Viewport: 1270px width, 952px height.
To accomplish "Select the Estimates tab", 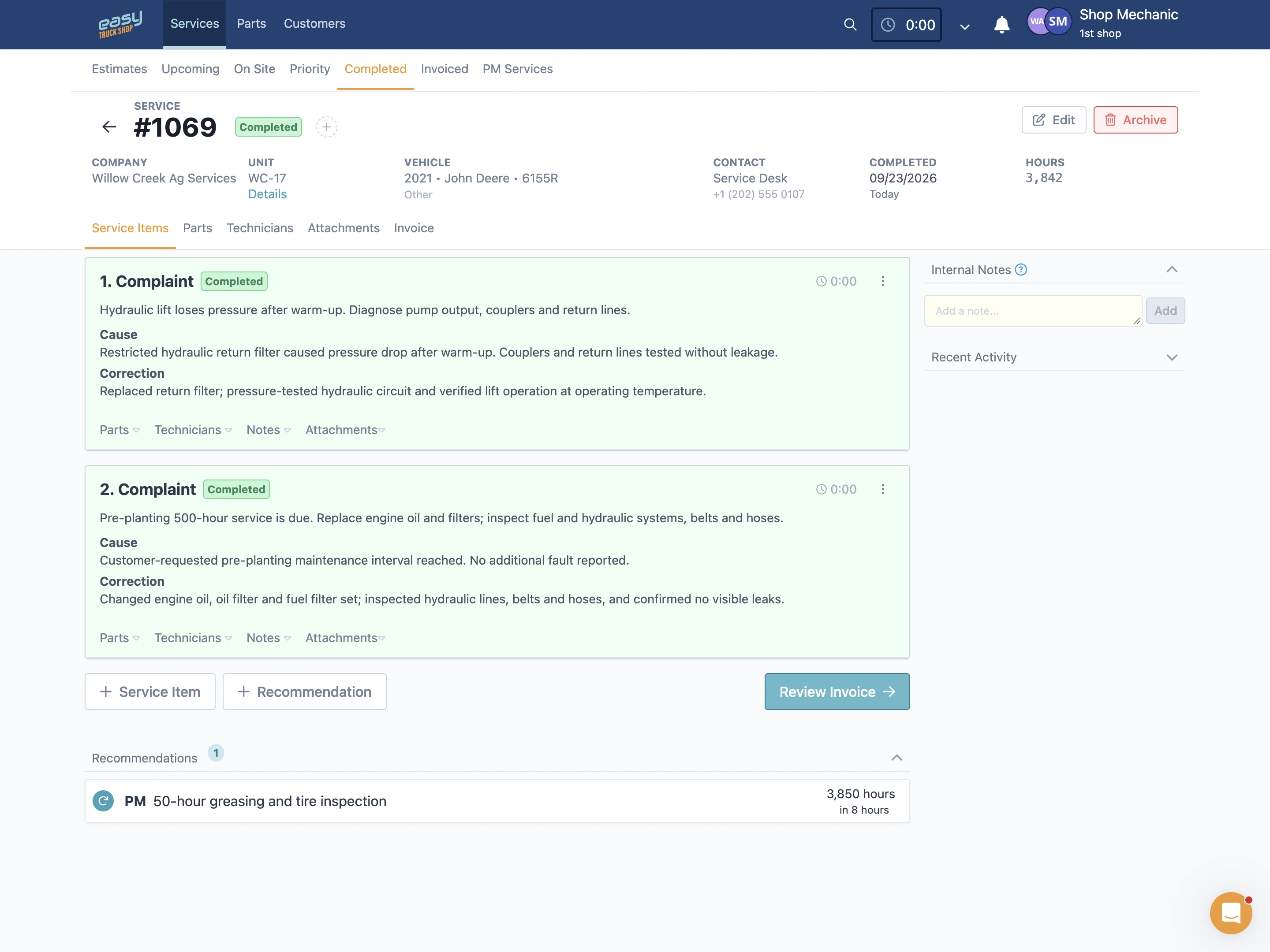I will pos(120,69).
